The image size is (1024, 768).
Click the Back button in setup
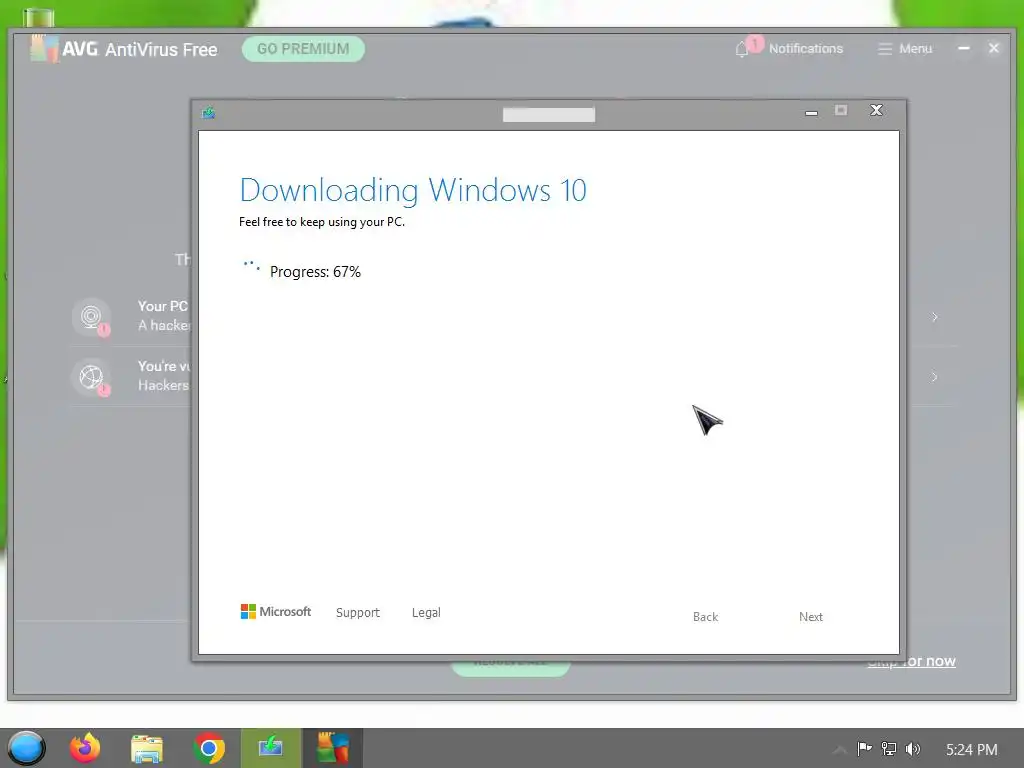[705, 616]
